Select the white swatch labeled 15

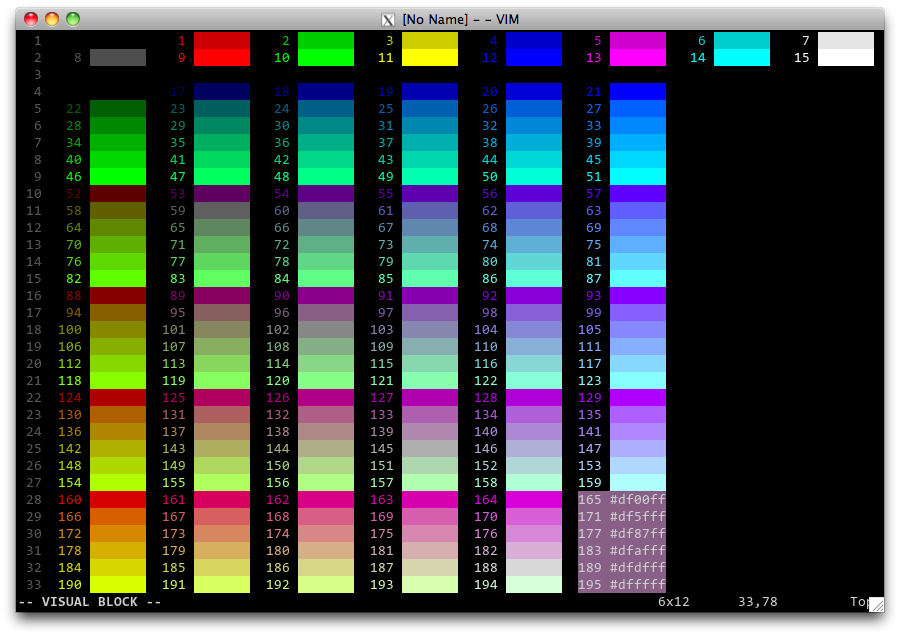[x=846, y=58]
